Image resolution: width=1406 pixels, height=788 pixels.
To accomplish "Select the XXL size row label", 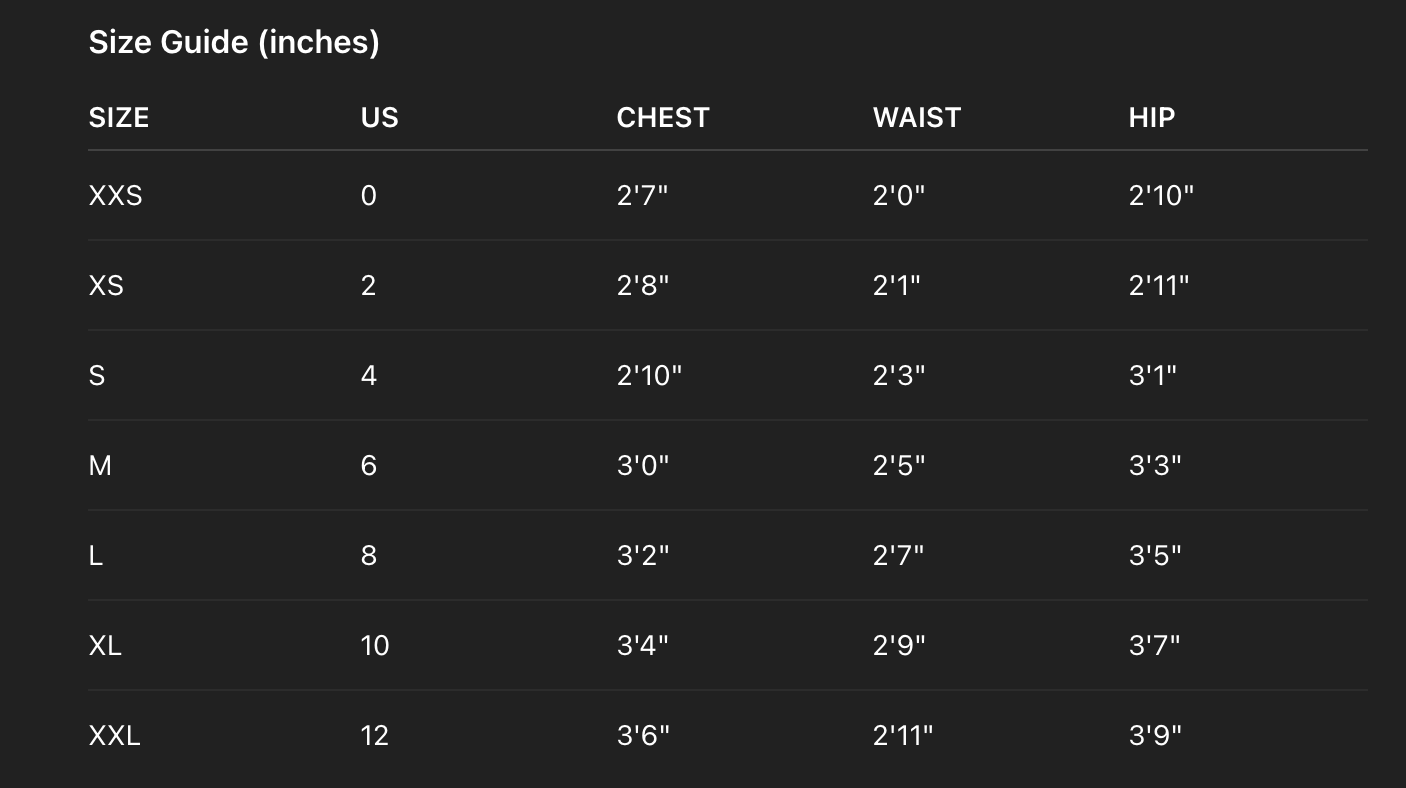I will coord(115,735).
